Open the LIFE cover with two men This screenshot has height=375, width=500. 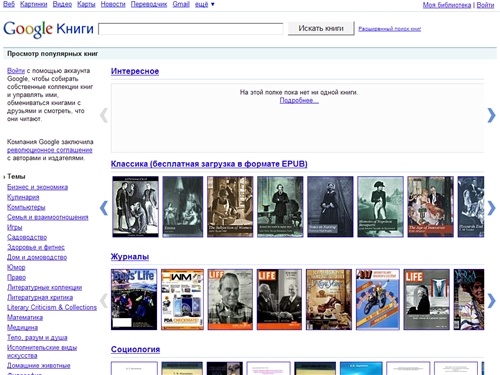click(x=279, y=299)
